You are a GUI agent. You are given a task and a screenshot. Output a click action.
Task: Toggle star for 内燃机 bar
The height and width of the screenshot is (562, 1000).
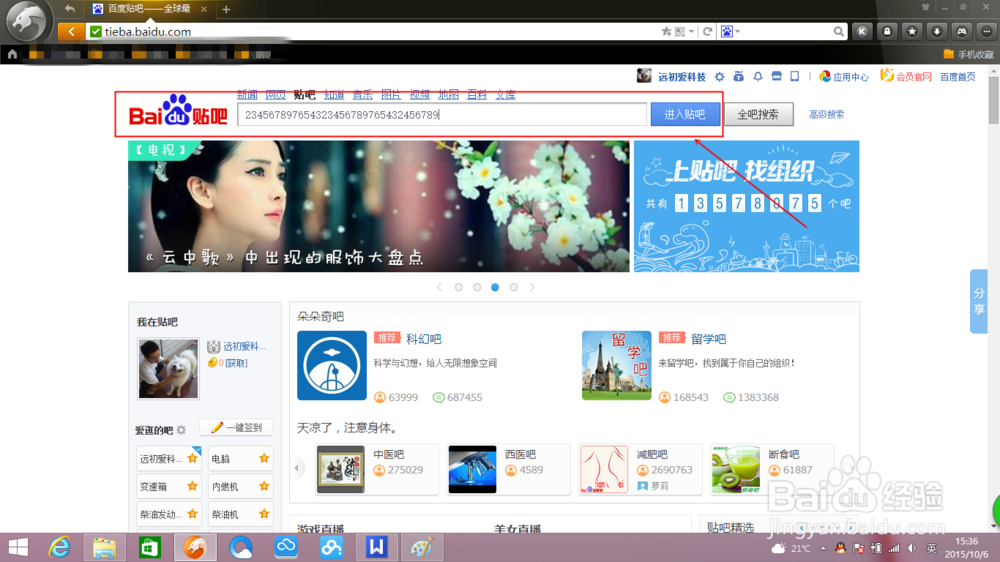pyautogui.click(x=264, y=486)
